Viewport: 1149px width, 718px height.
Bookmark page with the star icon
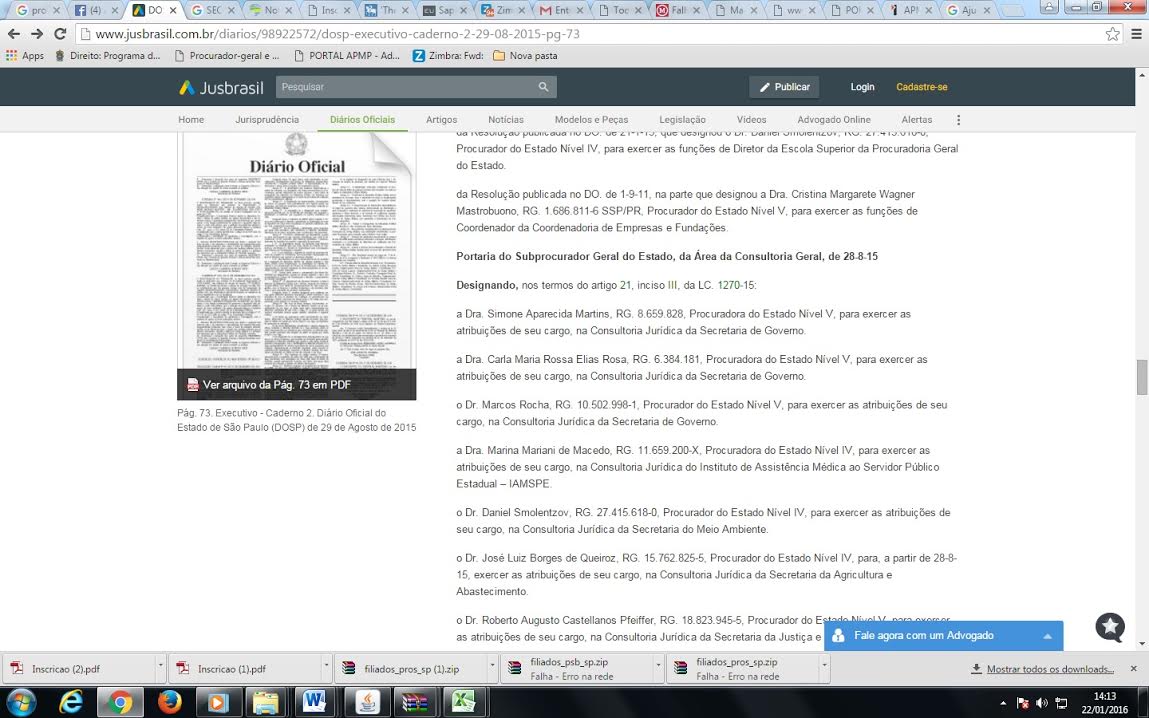1112,34
